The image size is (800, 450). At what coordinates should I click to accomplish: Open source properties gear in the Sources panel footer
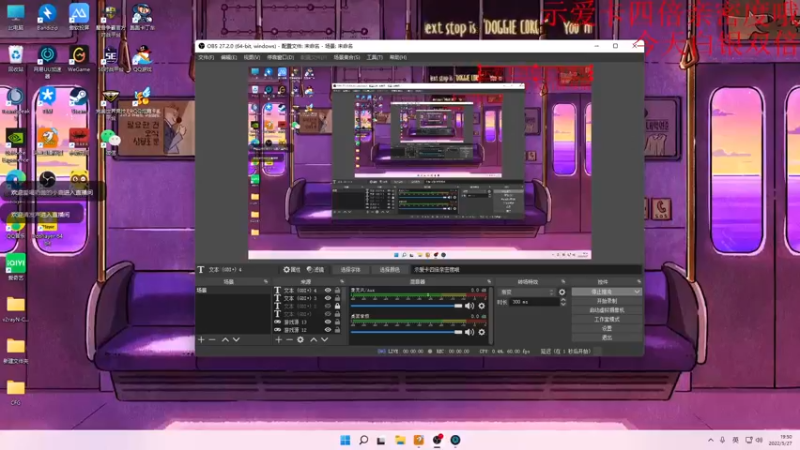point(301,339)
